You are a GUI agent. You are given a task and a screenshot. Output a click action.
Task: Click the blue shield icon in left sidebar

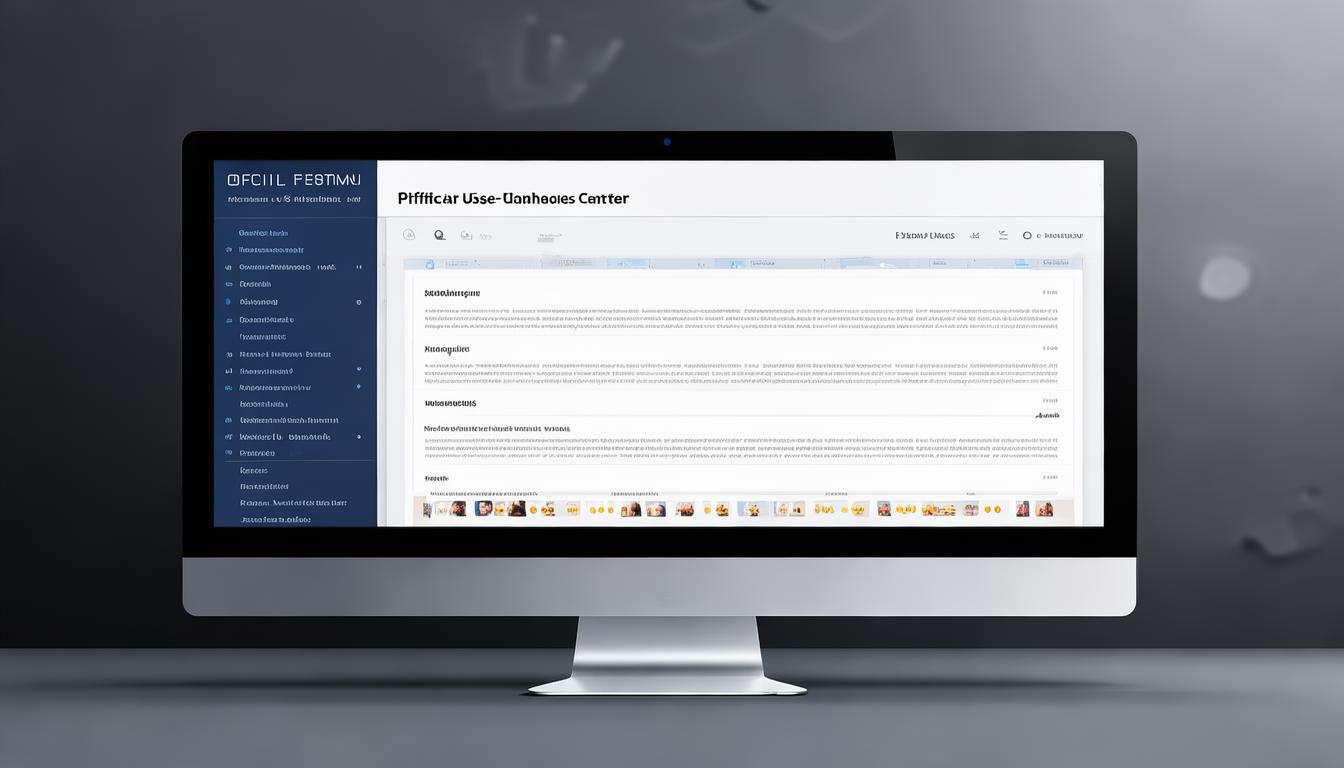pos(228,301)
